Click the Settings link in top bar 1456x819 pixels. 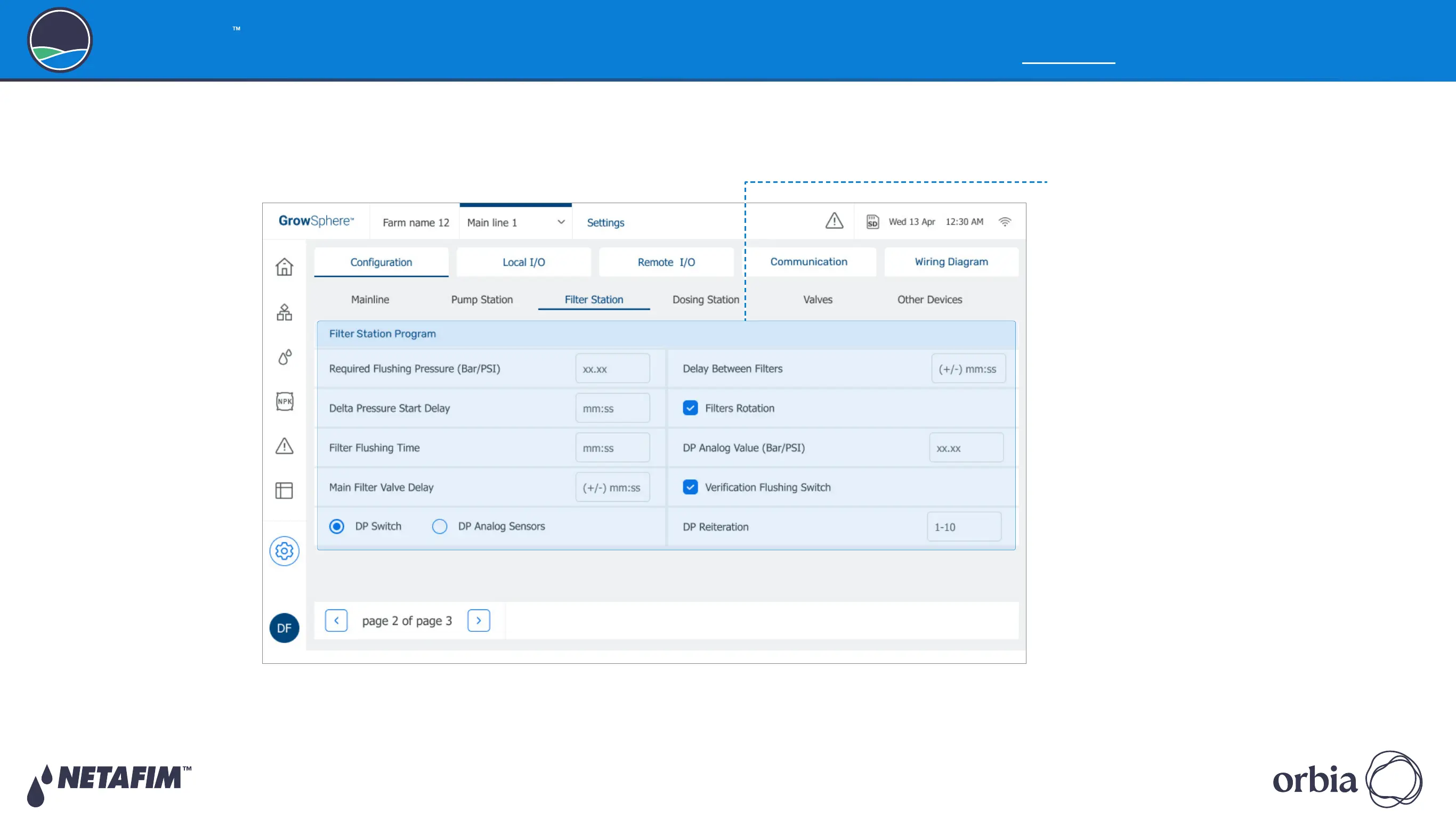click(605, 222)
